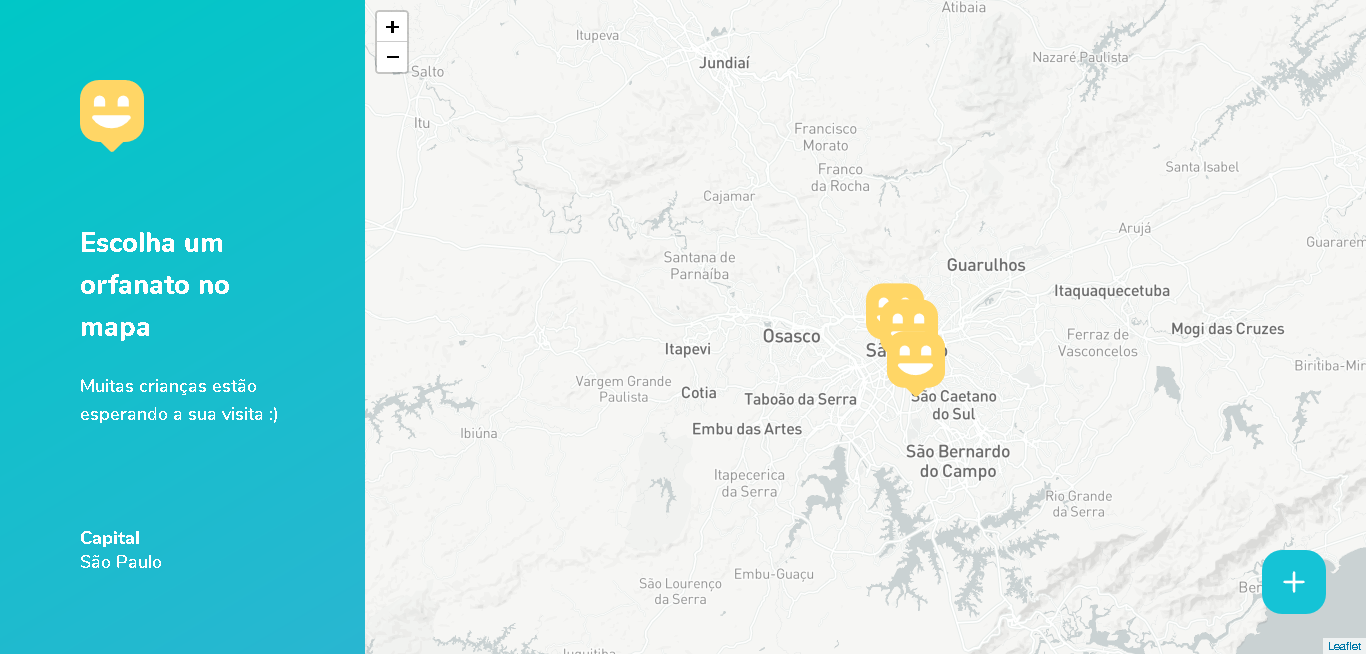
Task: Zoom out the map with minus control
Action: (392, 57)
